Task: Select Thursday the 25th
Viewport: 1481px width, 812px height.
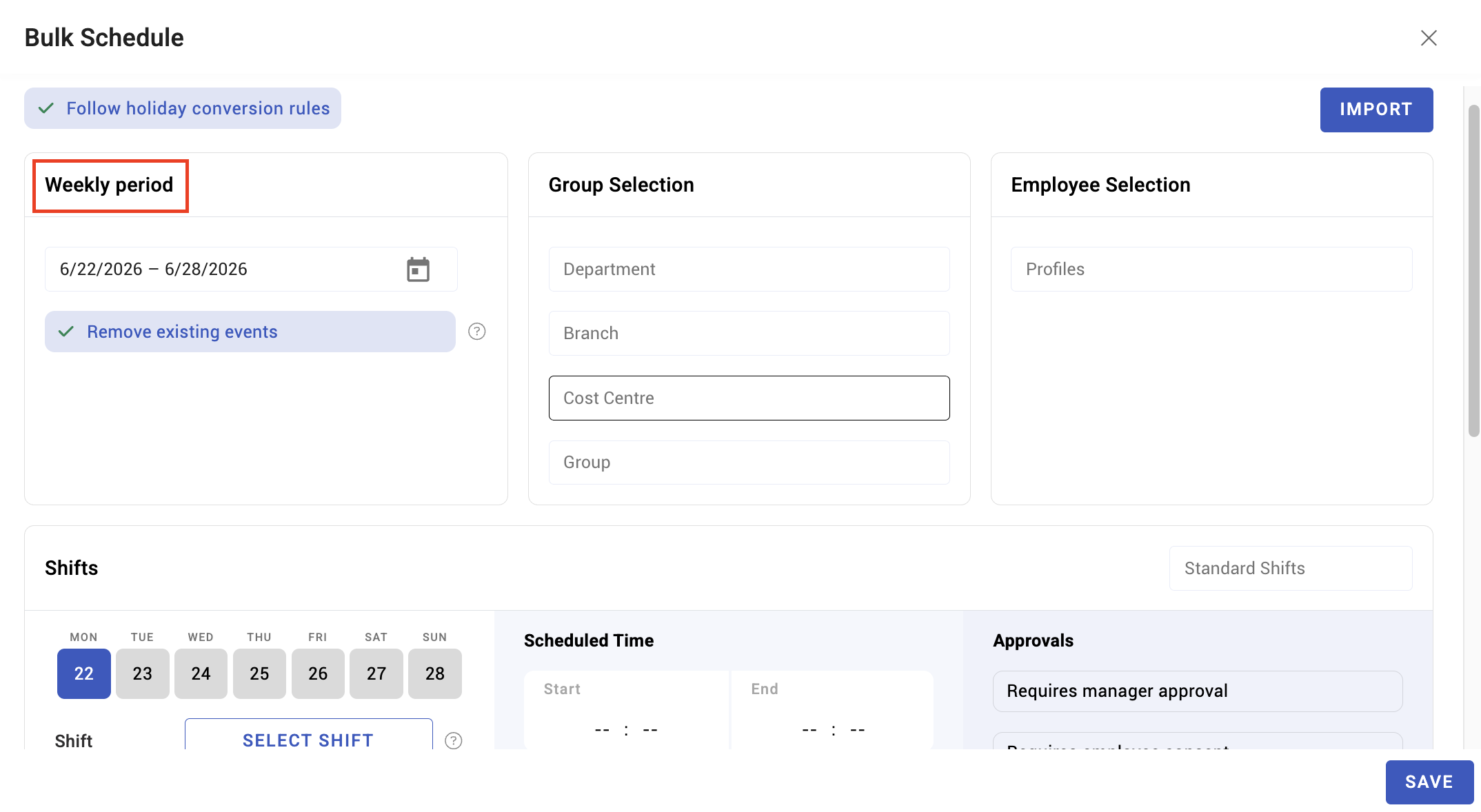Action: pos(259,673)
